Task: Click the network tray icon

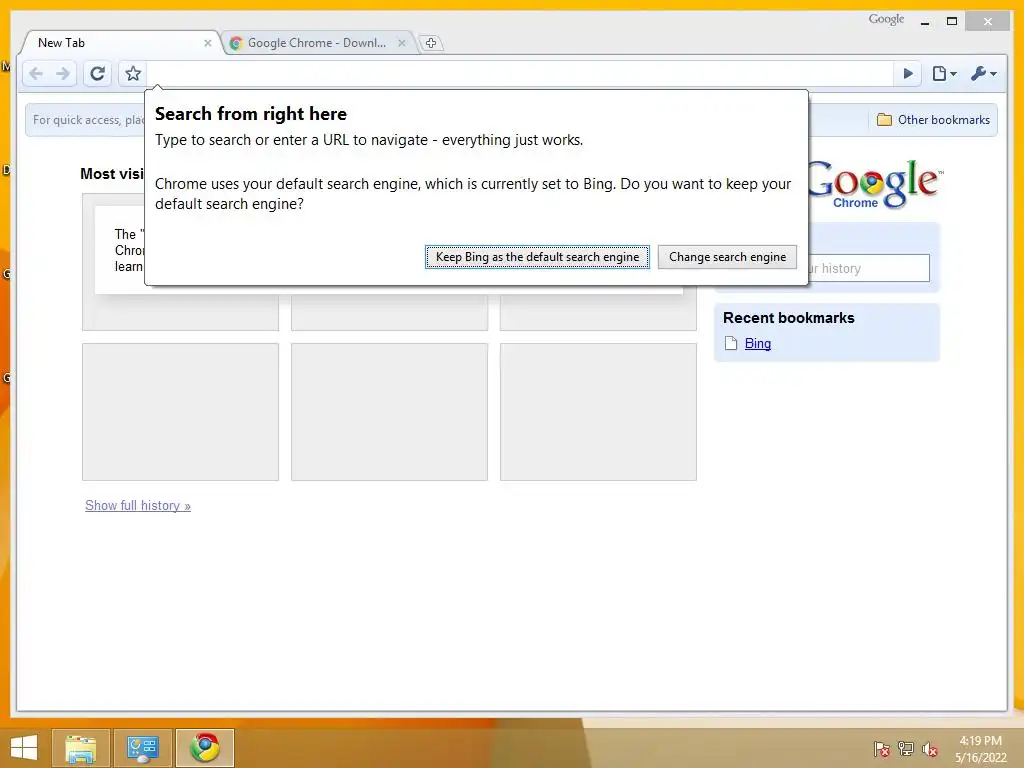Action: [x=906, y=749]
